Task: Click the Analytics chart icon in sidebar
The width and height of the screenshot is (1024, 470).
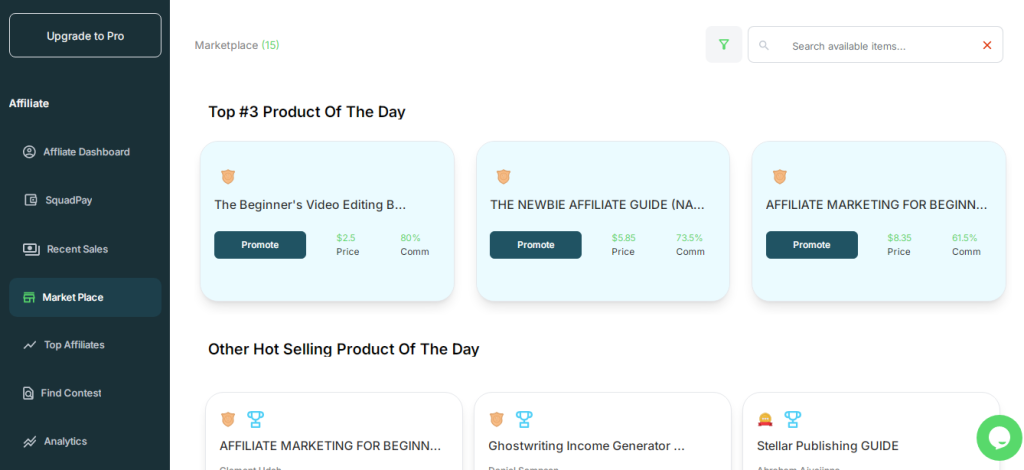Action: pyautogui.click(x=30, y=442)
